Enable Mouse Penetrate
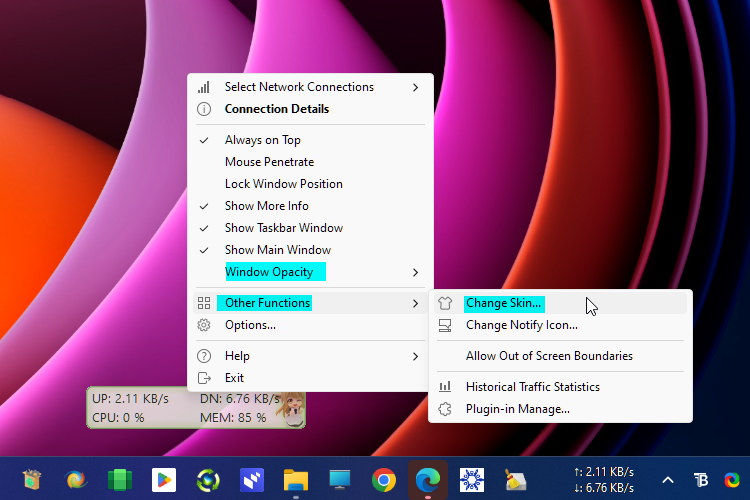750x500 pixels. pyautogui.click(x=310, y=162)
